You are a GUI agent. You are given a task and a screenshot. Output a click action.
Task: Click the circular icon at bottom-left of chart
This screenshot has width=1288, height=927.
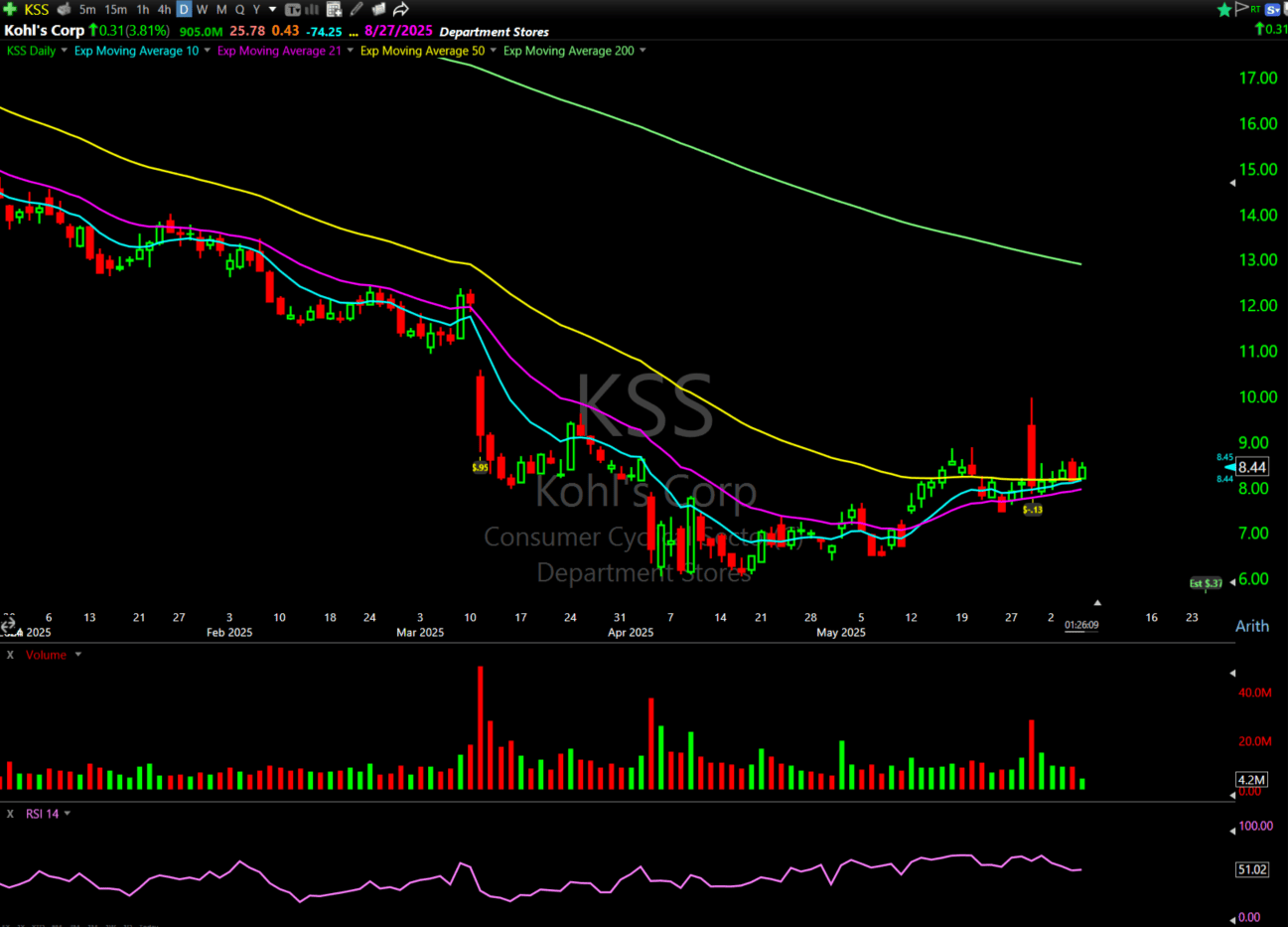click(9, 625)
